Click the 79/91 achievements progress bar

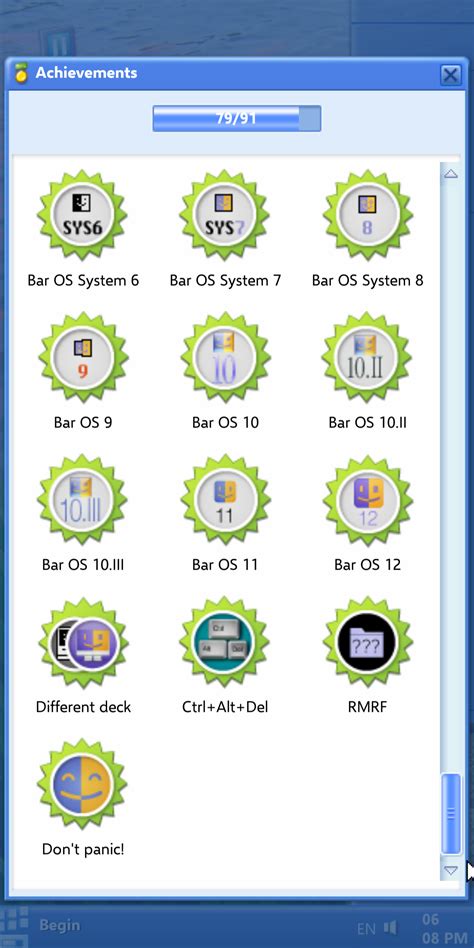pos(236,118)
